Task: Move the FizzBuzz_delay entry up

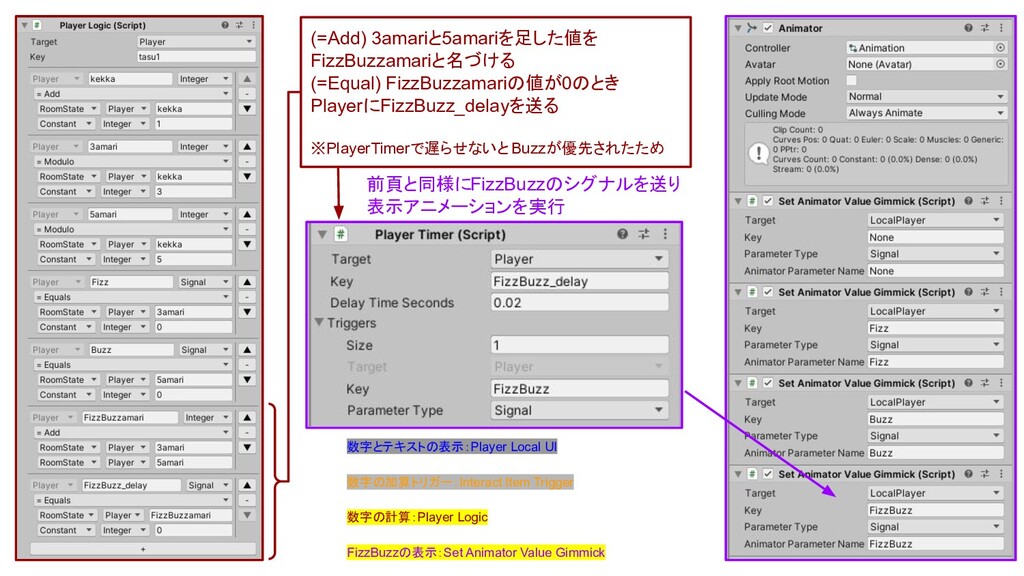Action: pos(247,485)
